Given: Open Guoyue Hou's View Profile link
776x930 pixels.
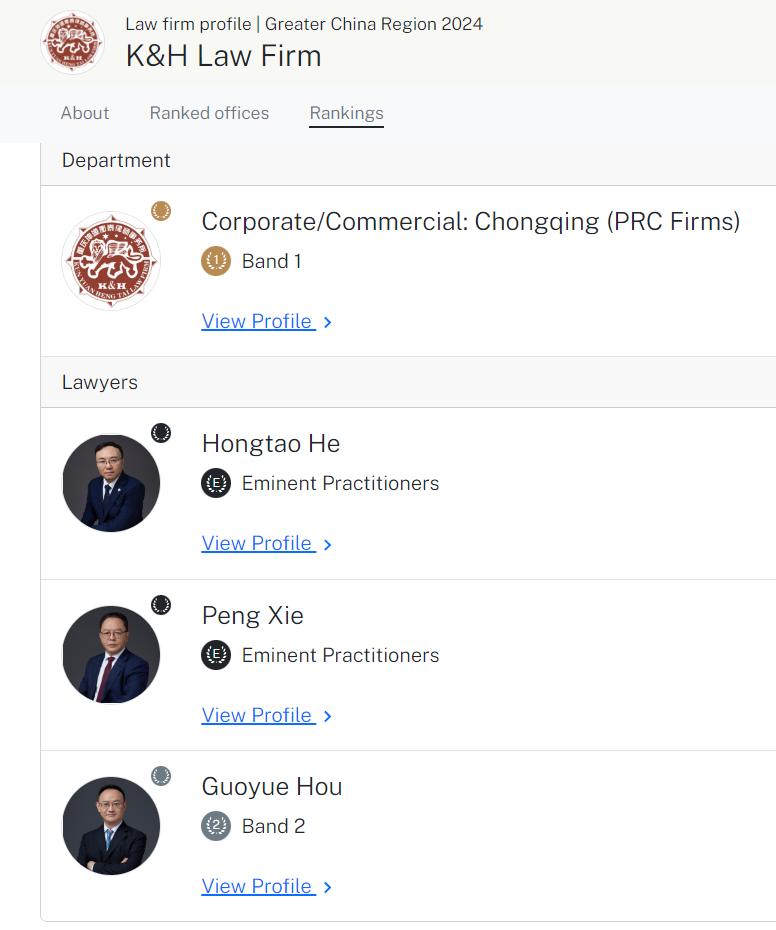Looking at the screenshot, I should coord(258,886).
